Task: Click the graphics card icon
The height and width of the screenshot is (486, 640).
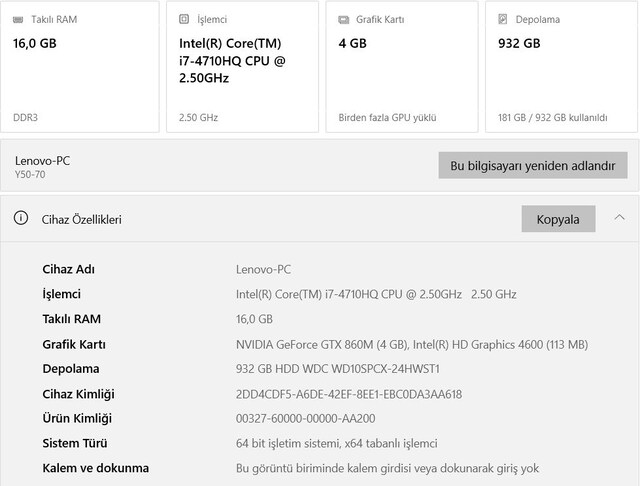Action: pyautogui.click(x=344, y=20)
